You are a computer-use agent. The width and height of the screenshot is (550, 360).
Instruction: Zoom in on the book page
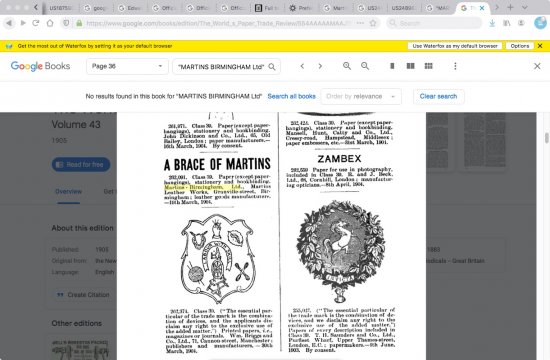coord(347,66)
